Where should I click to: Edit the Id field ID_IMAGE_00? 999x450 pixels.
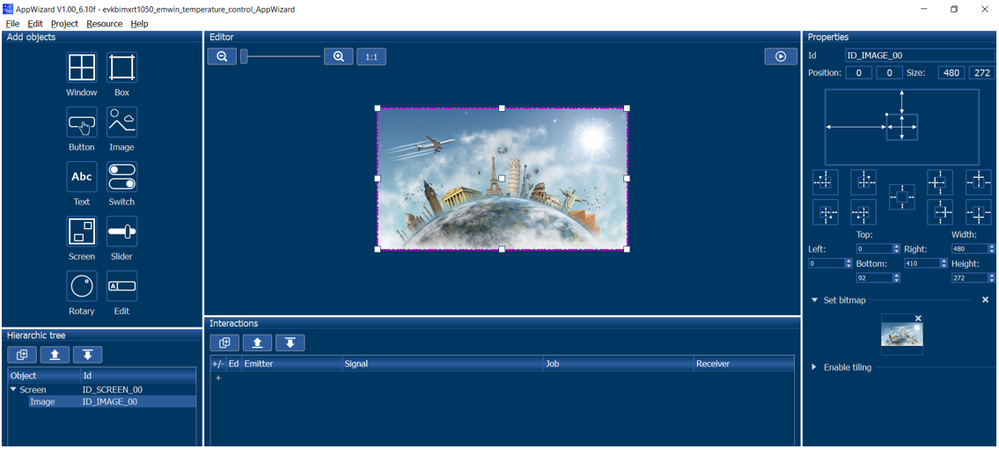[917, 55]
